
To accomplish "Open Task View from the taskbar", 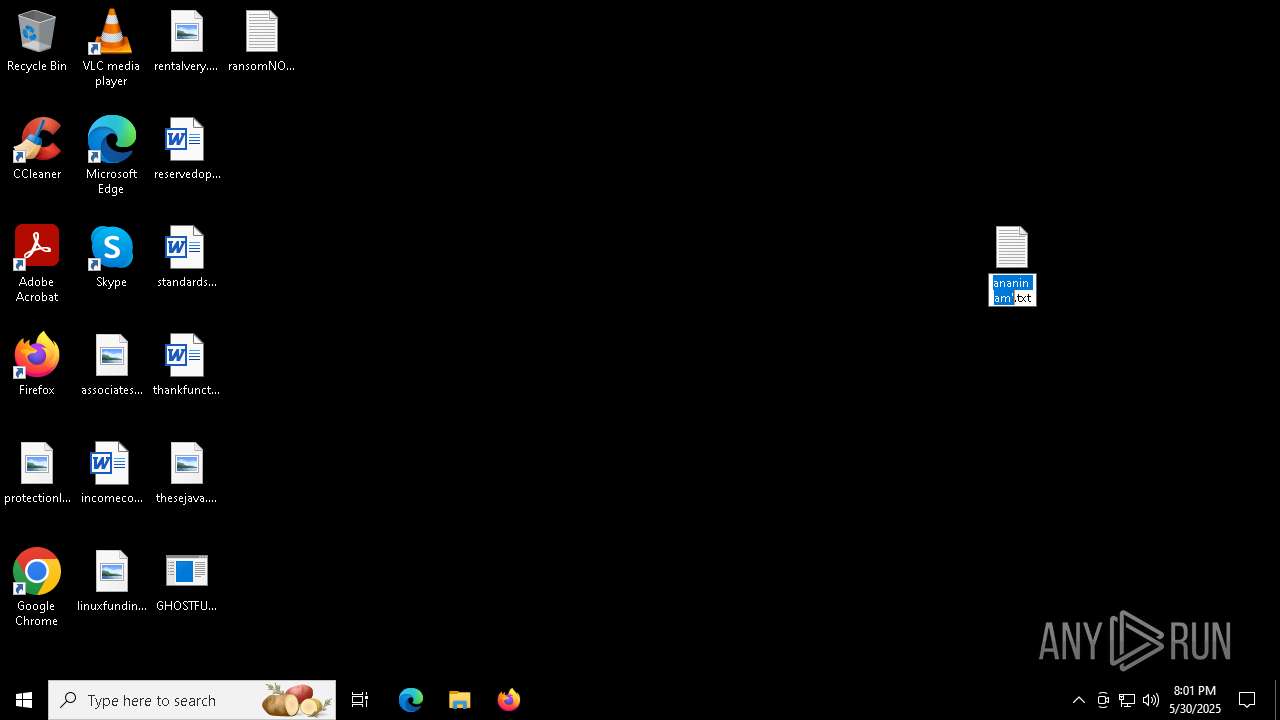I will tap(360, 700).
